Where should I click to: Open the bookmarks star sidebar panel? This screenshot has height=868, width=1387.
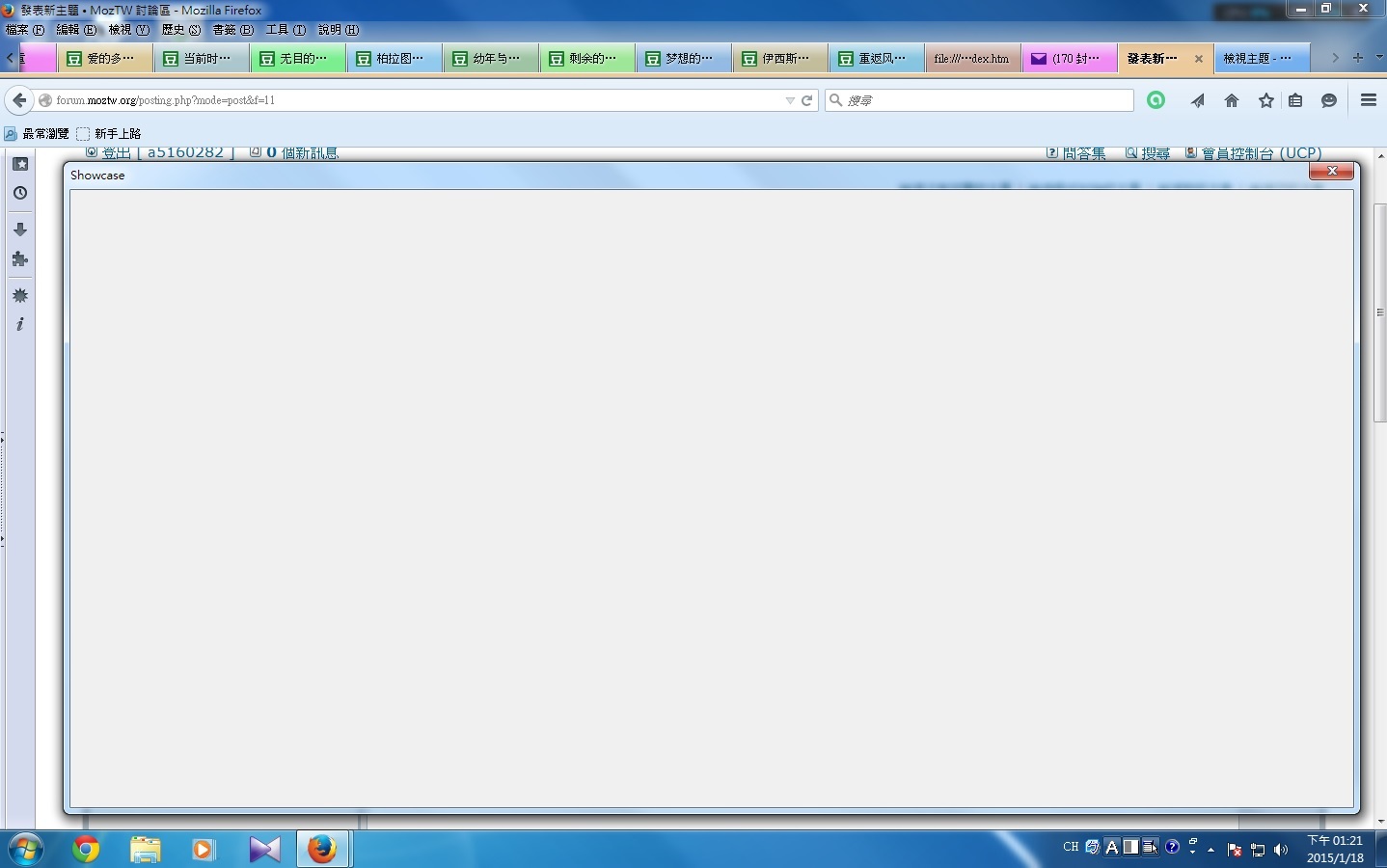coord(20,164)
